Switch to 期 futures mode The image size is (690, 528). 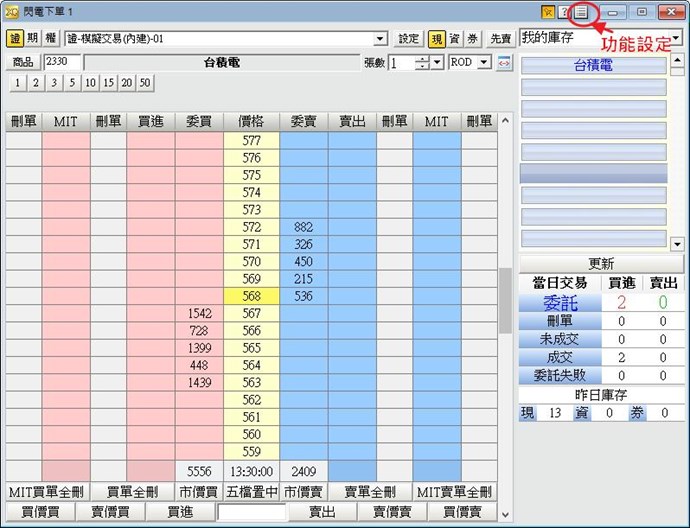click(x=33, y=38)
